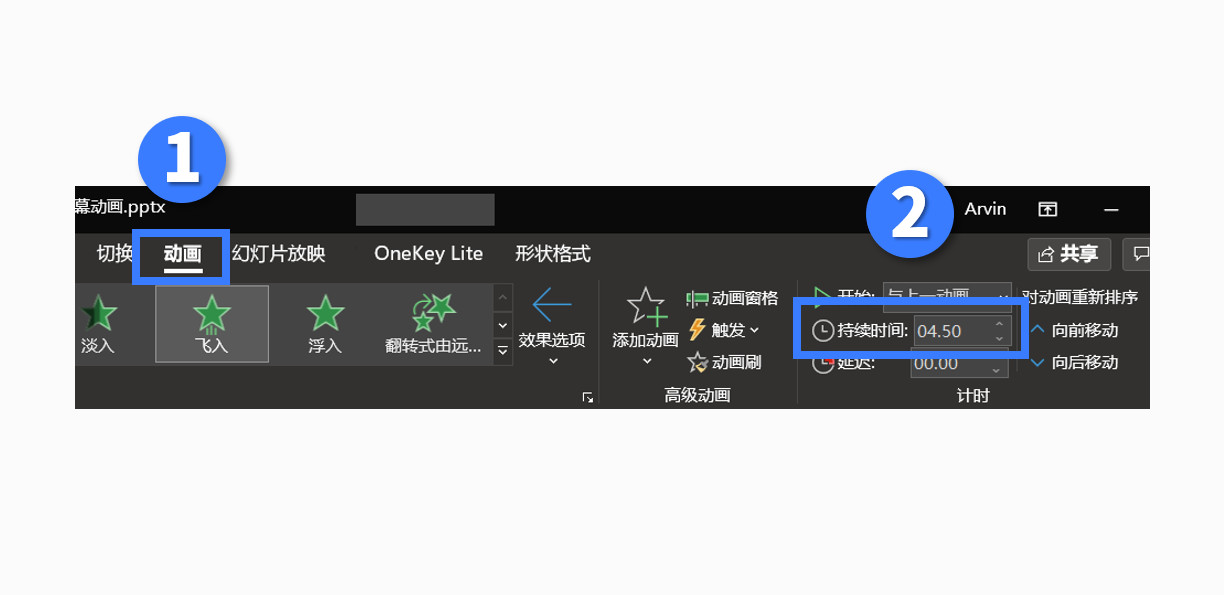Expand the 开始 start timing combo box
This screenshot has width=1224, height=595.
point(948,295)
